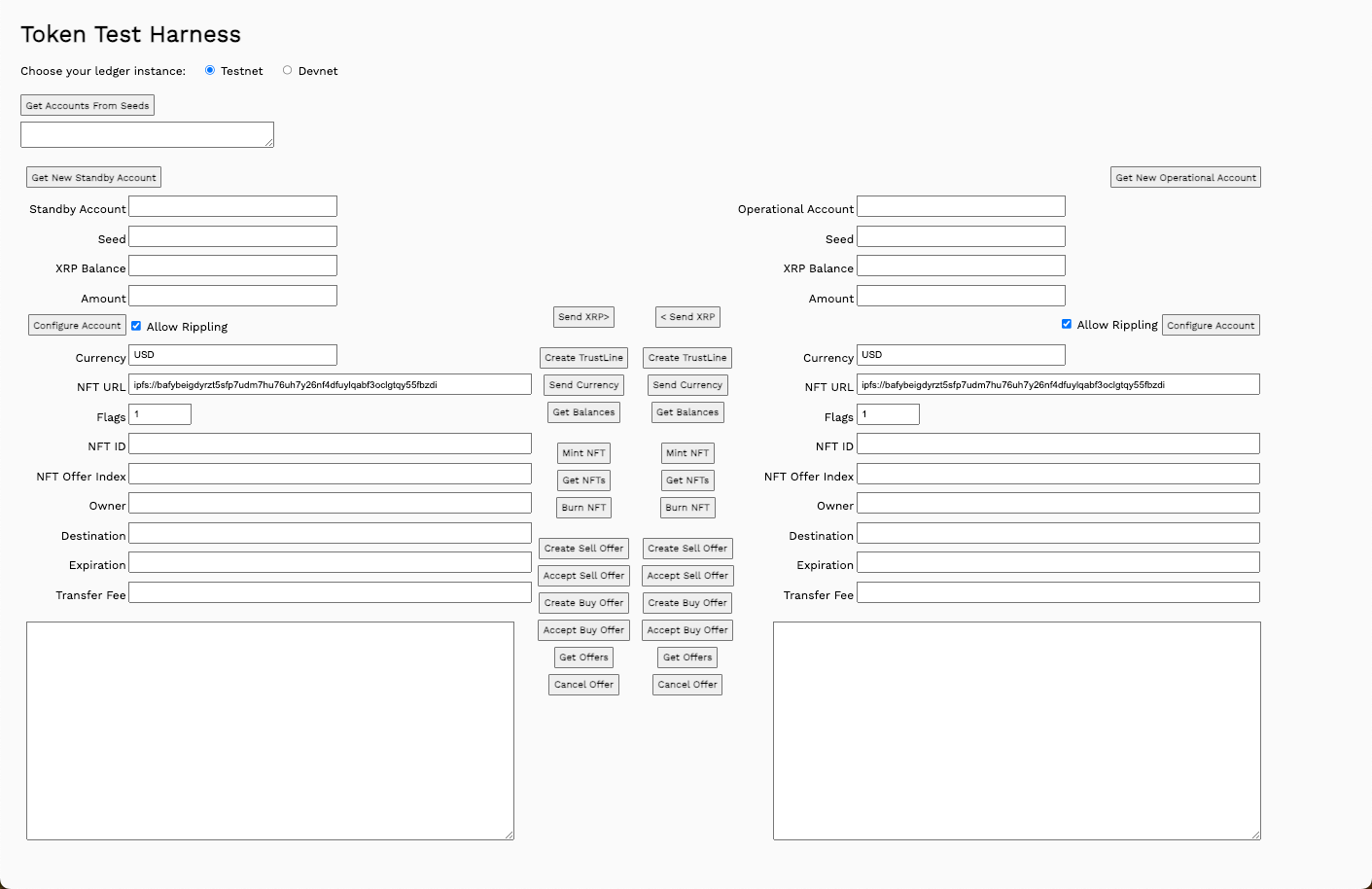Image resolution: width=1372 pixels, height=889 pixels.
Task: Create a TrustLine from the standby side
Action: tap(583, 357)
